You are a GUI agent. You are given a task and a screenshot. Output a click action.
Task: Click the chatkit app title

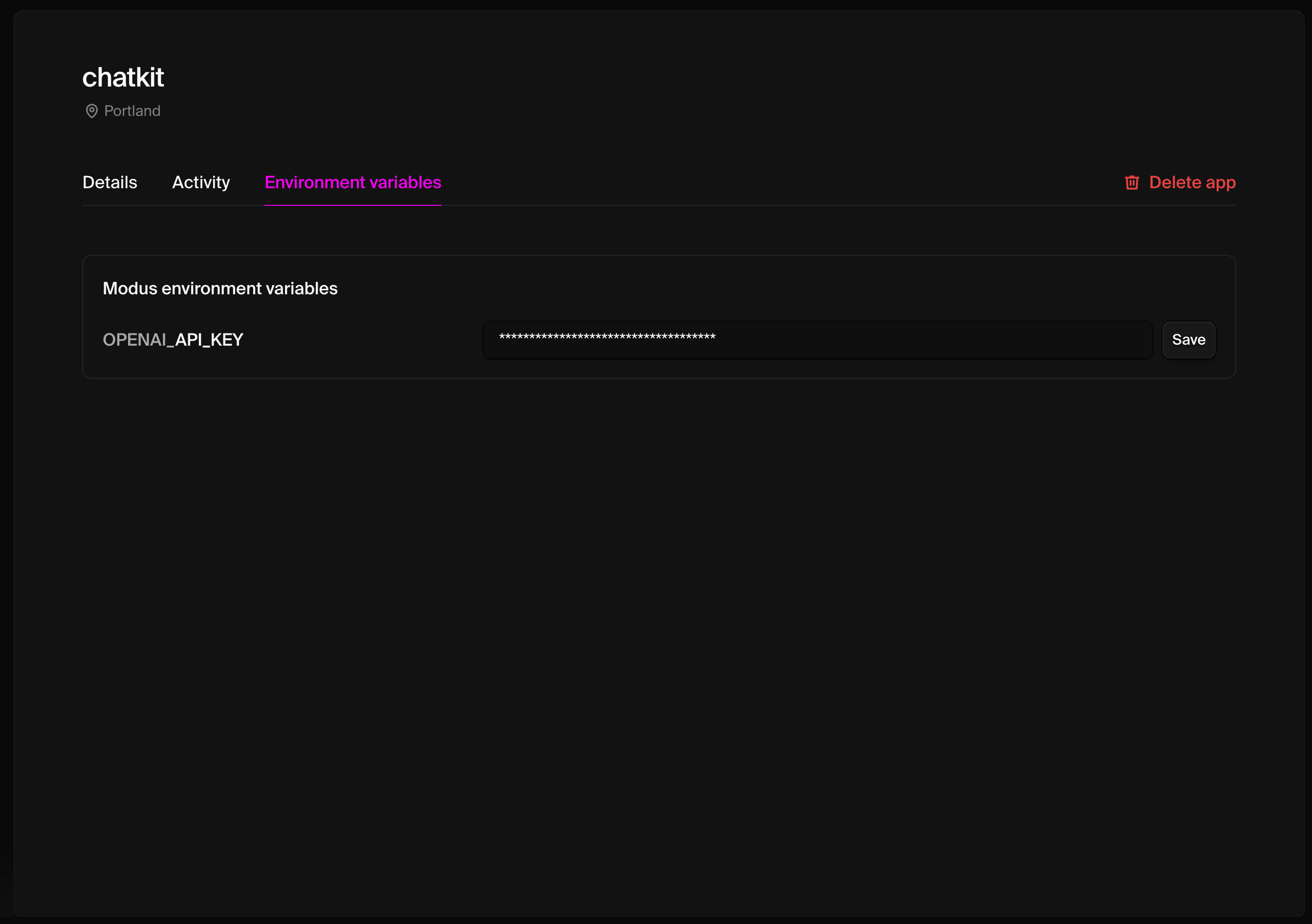(123, 77)
